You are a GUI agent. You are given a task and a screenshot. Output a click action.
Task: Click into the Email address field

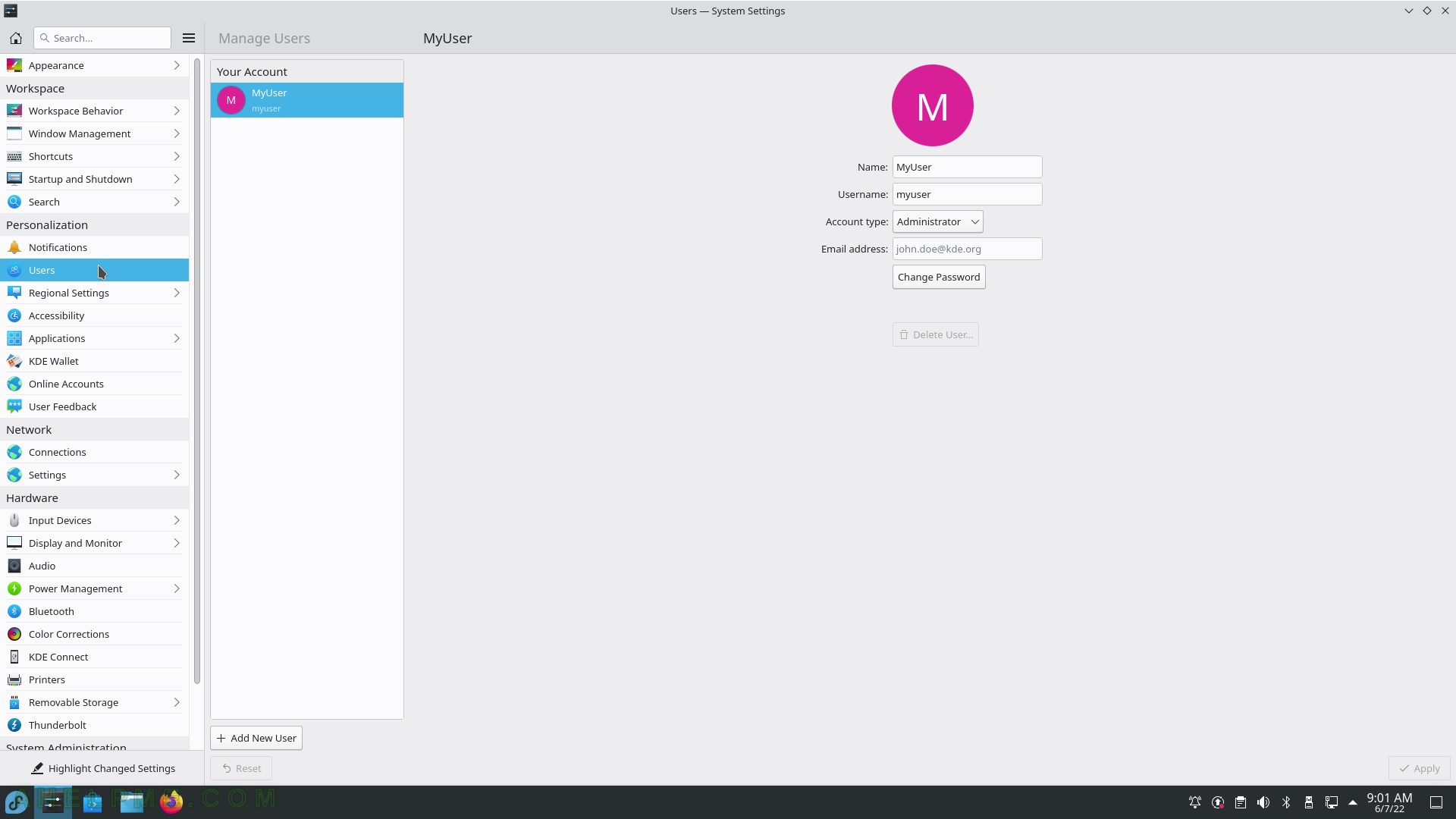tap(967, 249)
